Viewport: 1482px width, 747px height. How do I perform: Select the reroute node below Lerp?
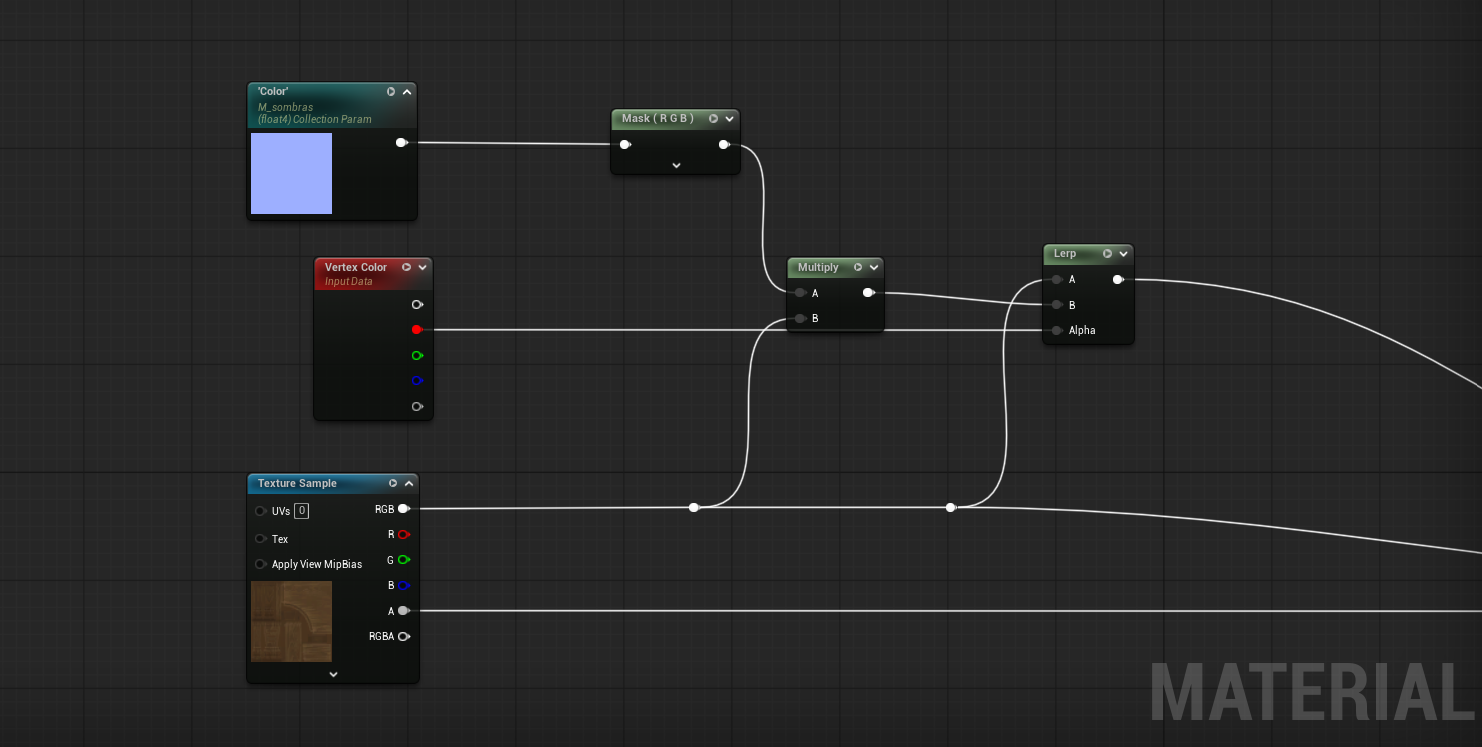[950, 508]
